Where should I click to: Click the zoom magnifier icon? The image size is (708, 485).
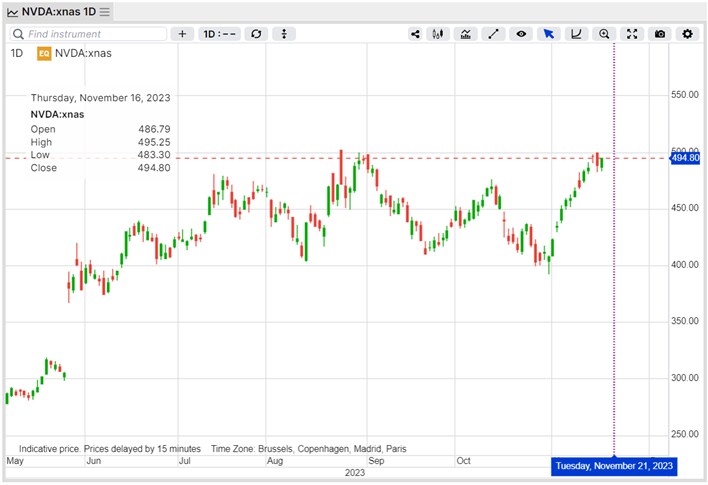604,34
